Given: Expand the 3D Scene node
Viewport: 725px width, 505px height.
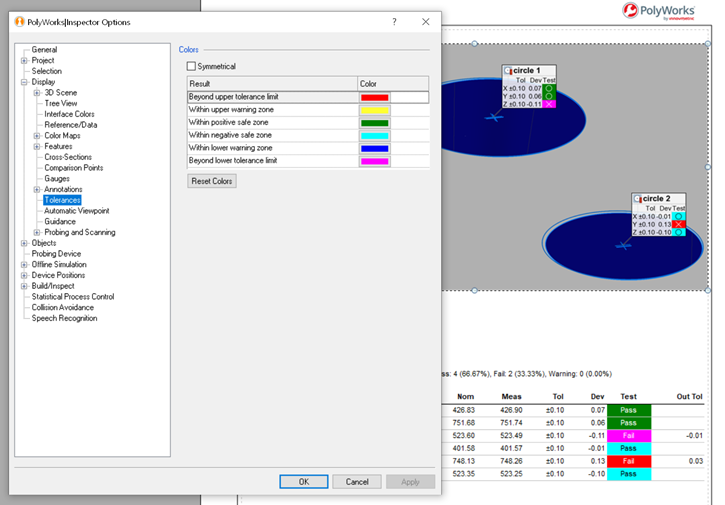Looking at the screenshot, I should (x=37, y=92).
